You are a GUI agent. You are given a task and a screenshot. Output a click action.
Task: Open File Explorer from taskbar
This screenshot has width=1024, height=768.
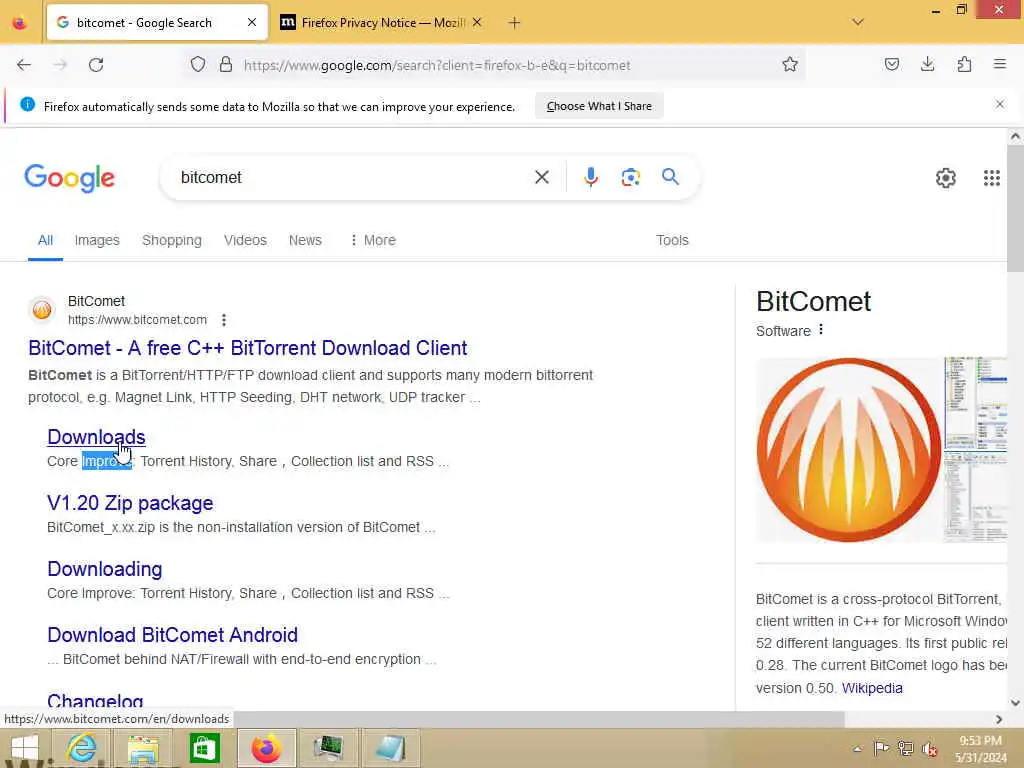click(x=143, y=748)
